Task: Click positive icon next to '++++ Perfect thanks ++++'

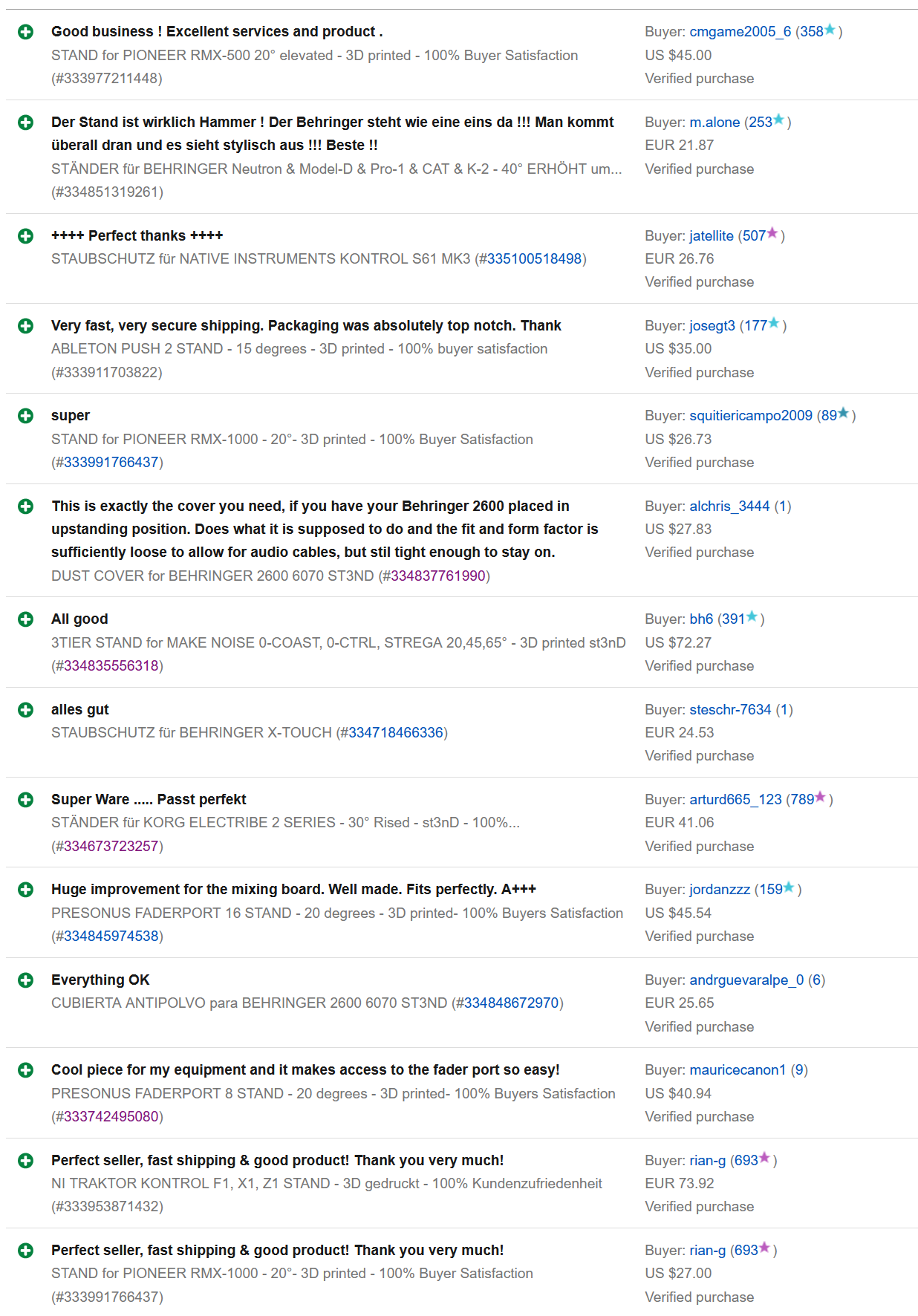Action: [x=25, y=236]
